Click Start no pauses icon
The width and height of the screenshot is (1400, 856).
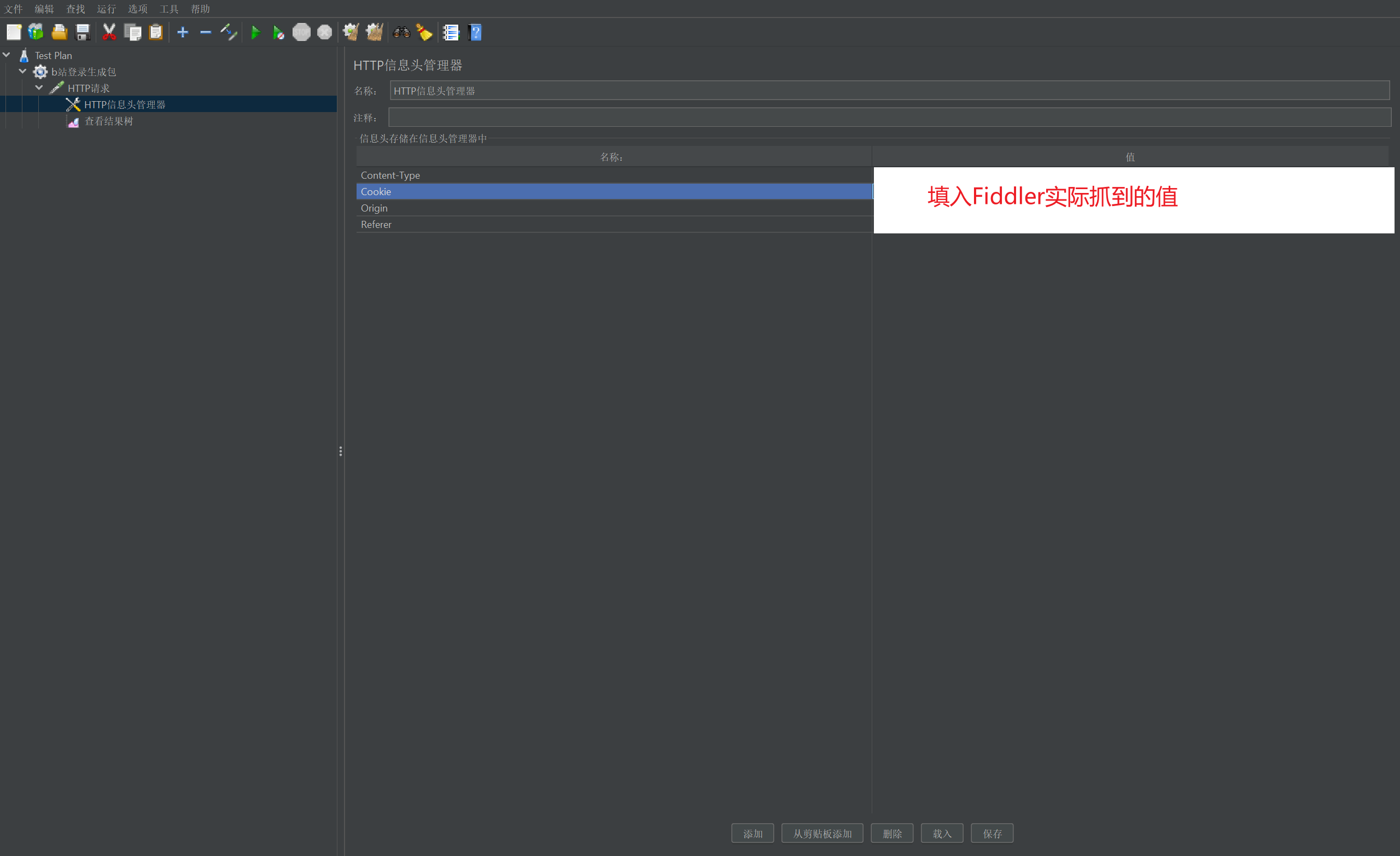click(278, 32)
